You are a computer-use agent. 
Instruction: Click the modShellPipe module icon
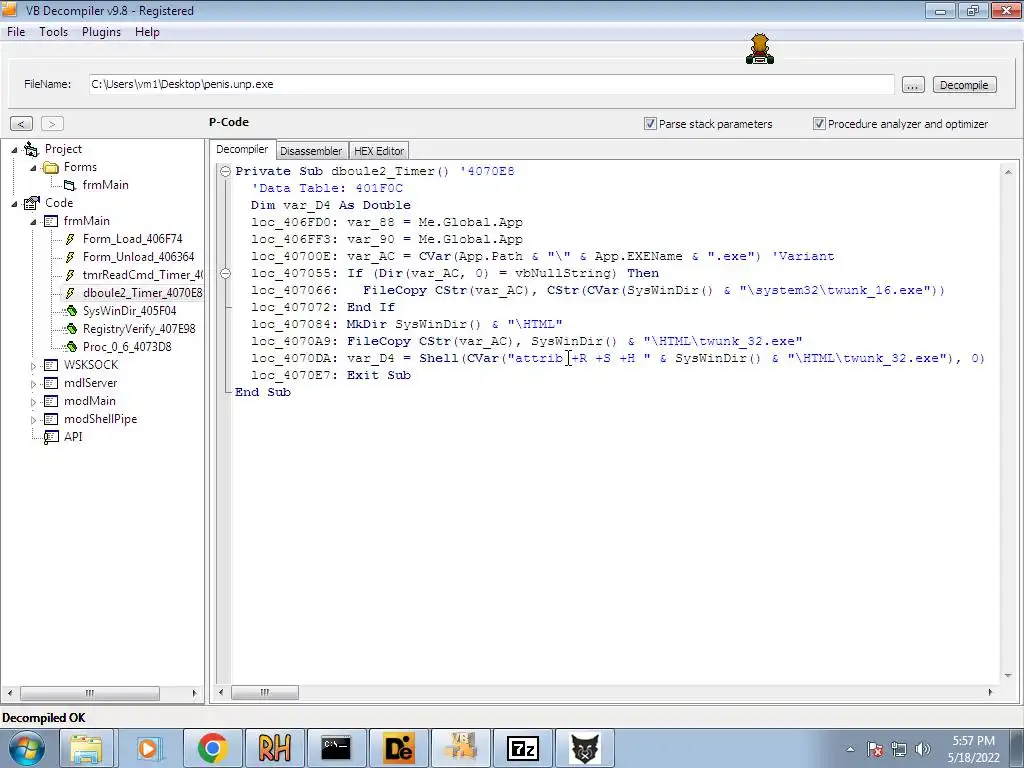click(x=51, y=419)
